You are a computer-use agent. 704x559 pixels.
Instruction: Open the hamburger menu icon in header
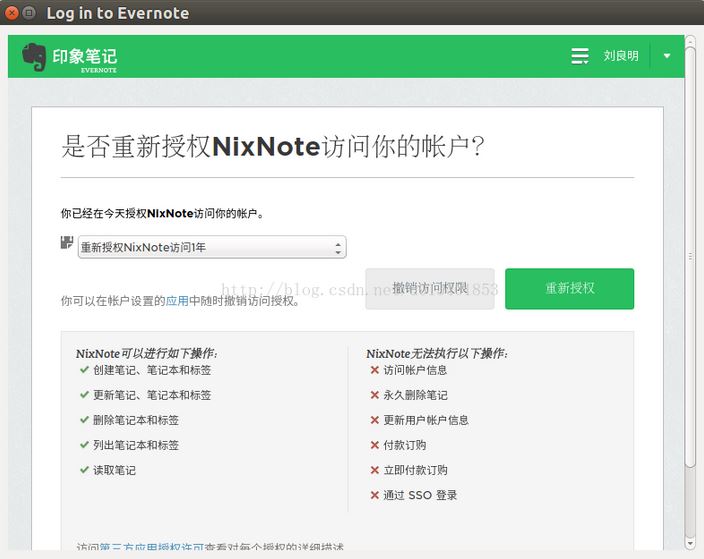[x=580, y=56]
